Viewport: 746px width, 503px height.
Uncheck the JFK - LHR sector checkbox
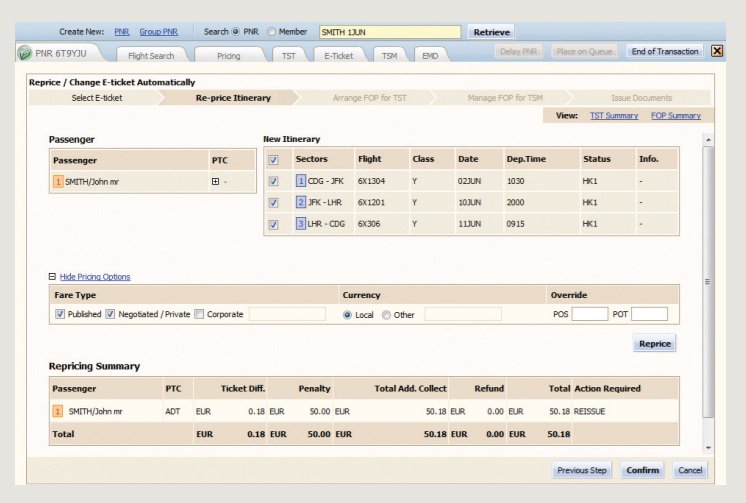[x=273, y=203]
